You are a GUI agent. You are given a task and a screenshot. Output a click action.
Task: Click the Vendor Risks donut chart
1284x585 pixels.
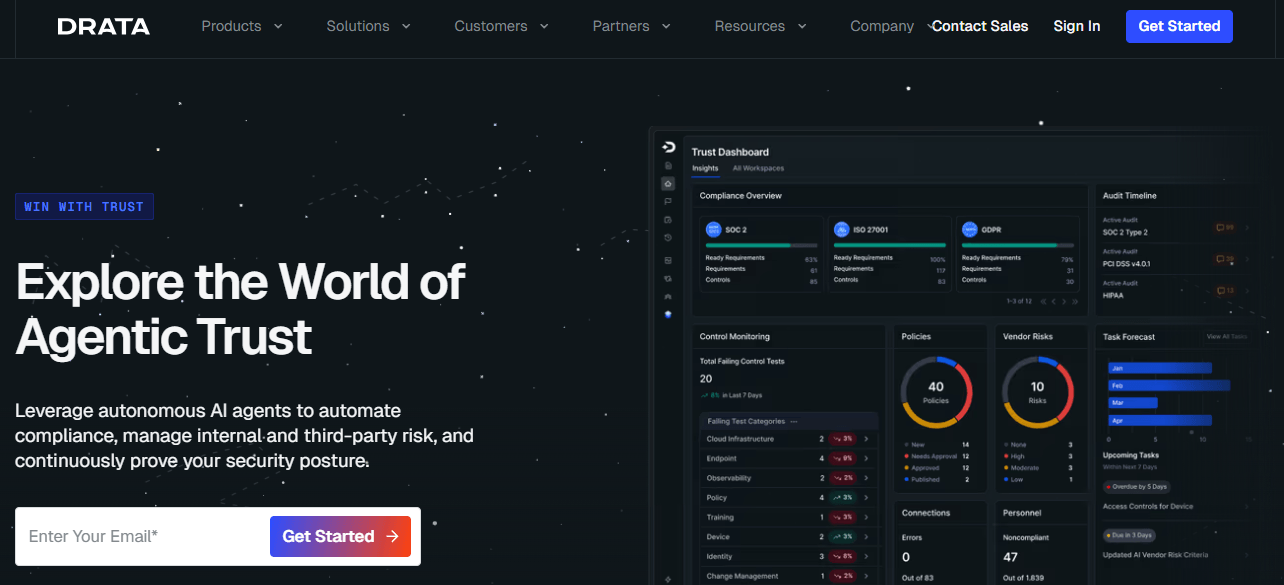pos(1037,393)
